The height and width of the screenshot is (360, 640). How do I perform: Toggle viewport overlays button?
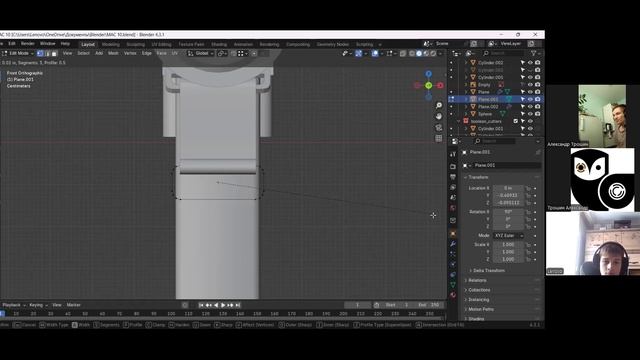[375, 53]
